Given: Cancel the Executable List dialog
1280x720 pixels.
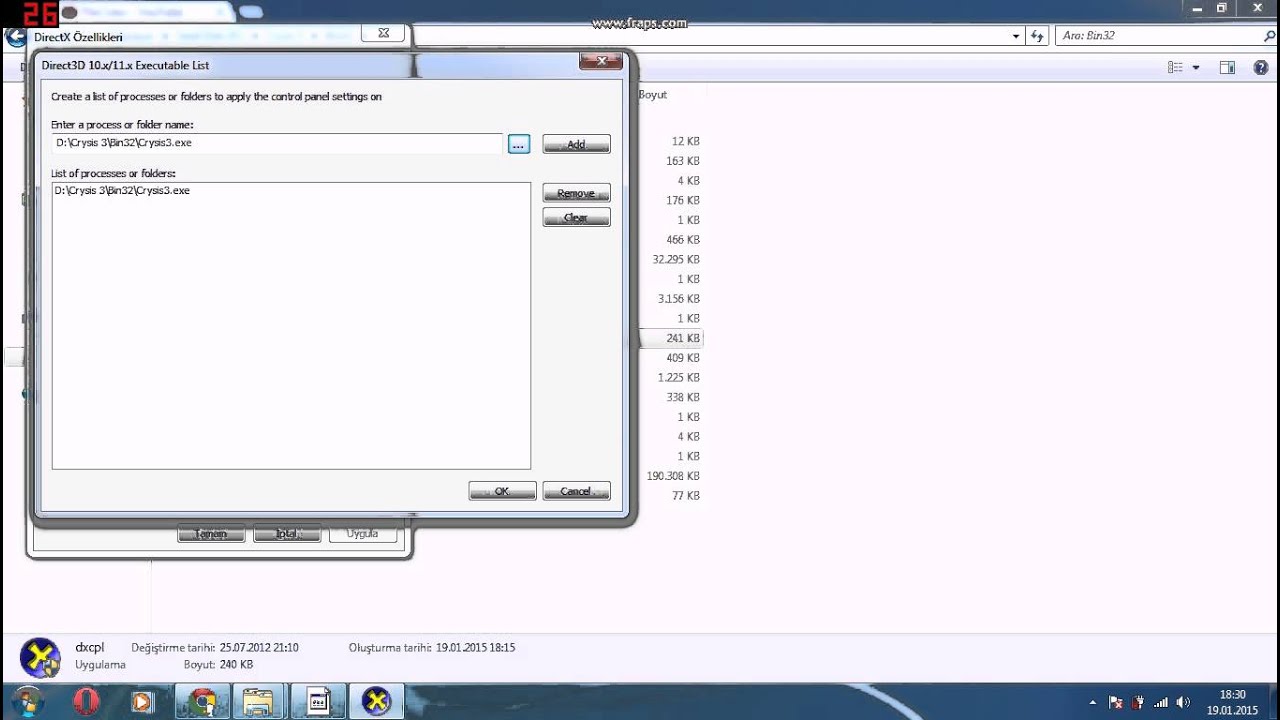Looking at the screenshot, I should click(576, 491).
